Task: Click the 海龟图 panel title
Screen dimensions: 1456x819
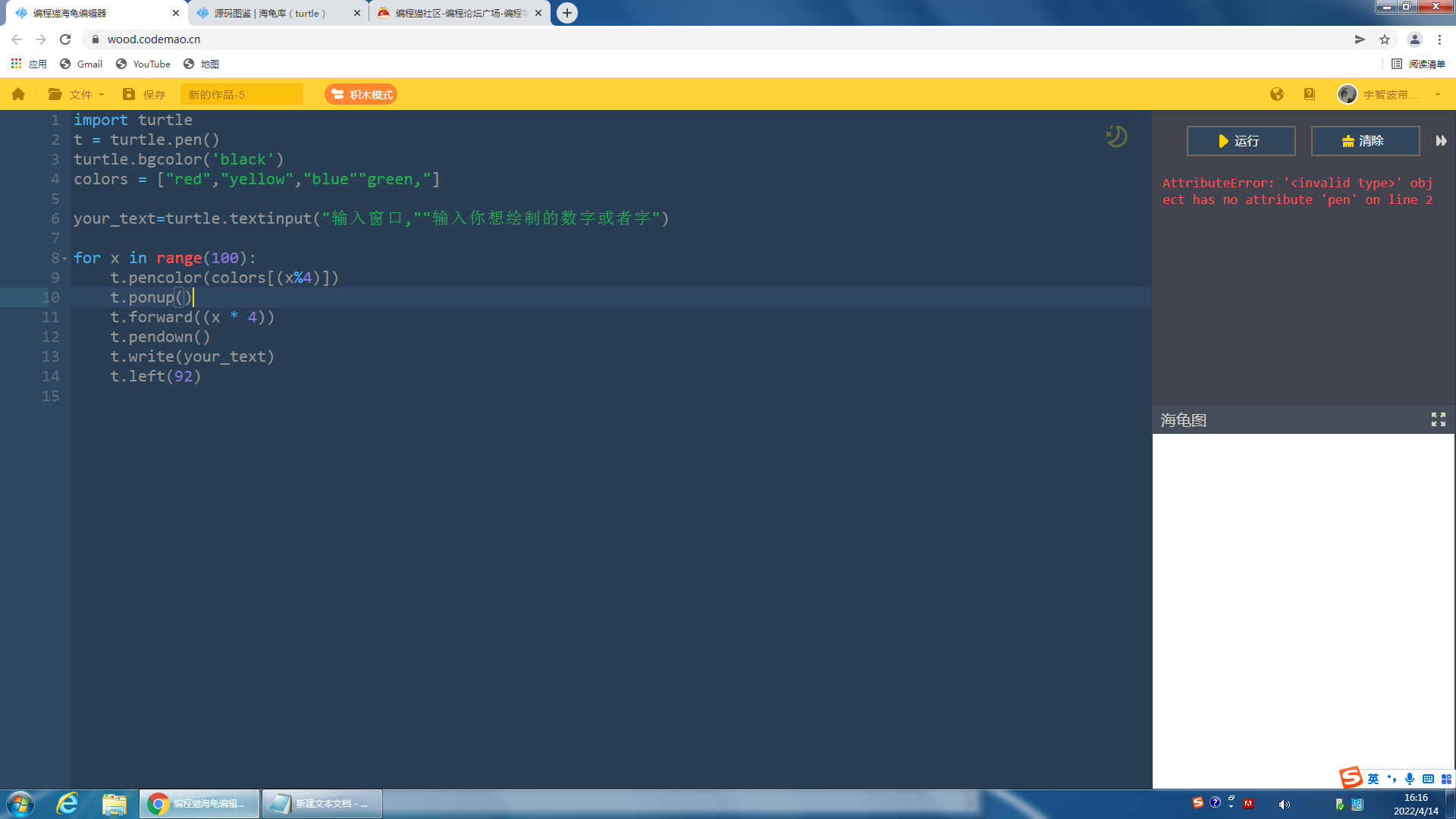Action: [1183, 420]
